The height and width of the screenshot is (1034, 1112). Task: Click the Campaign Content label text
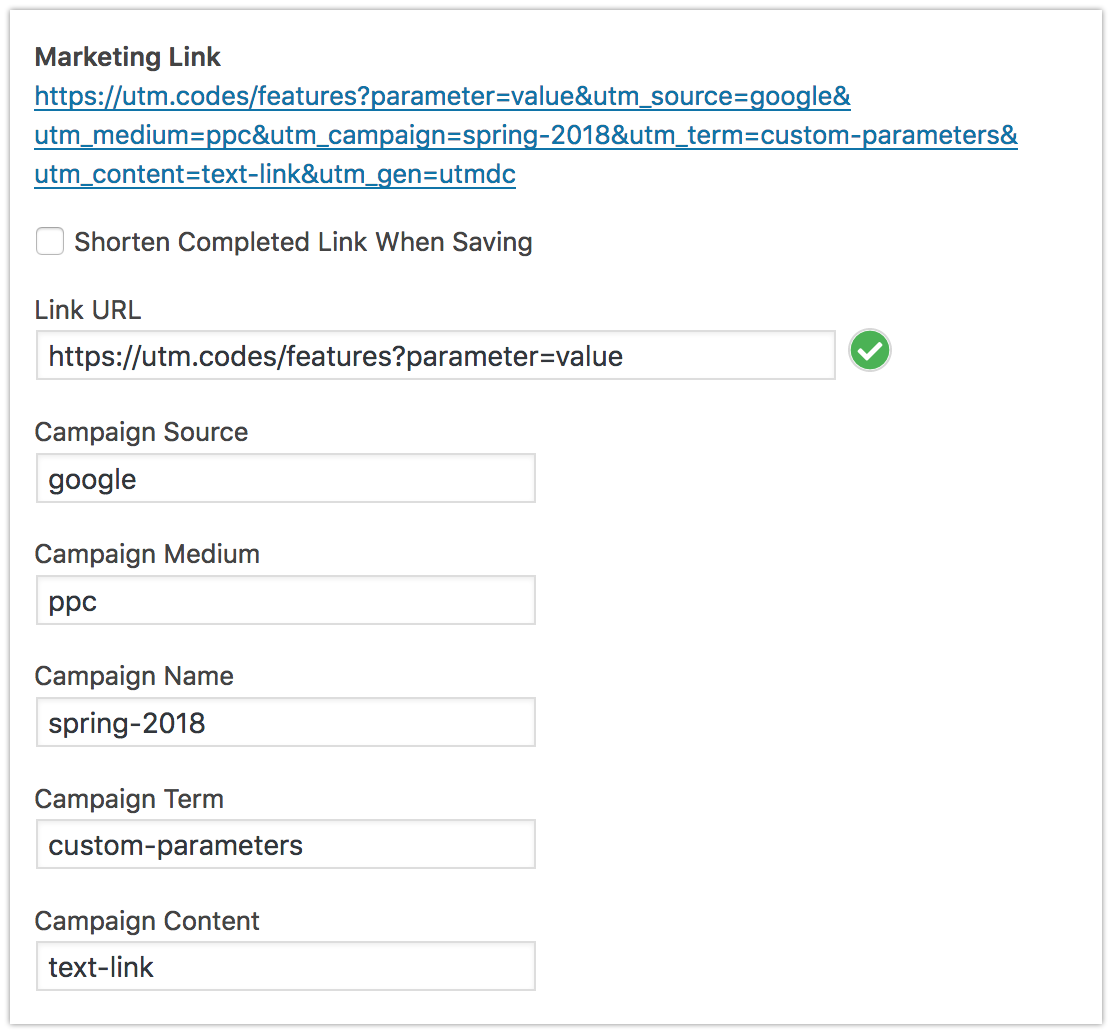tap(147, 921)
